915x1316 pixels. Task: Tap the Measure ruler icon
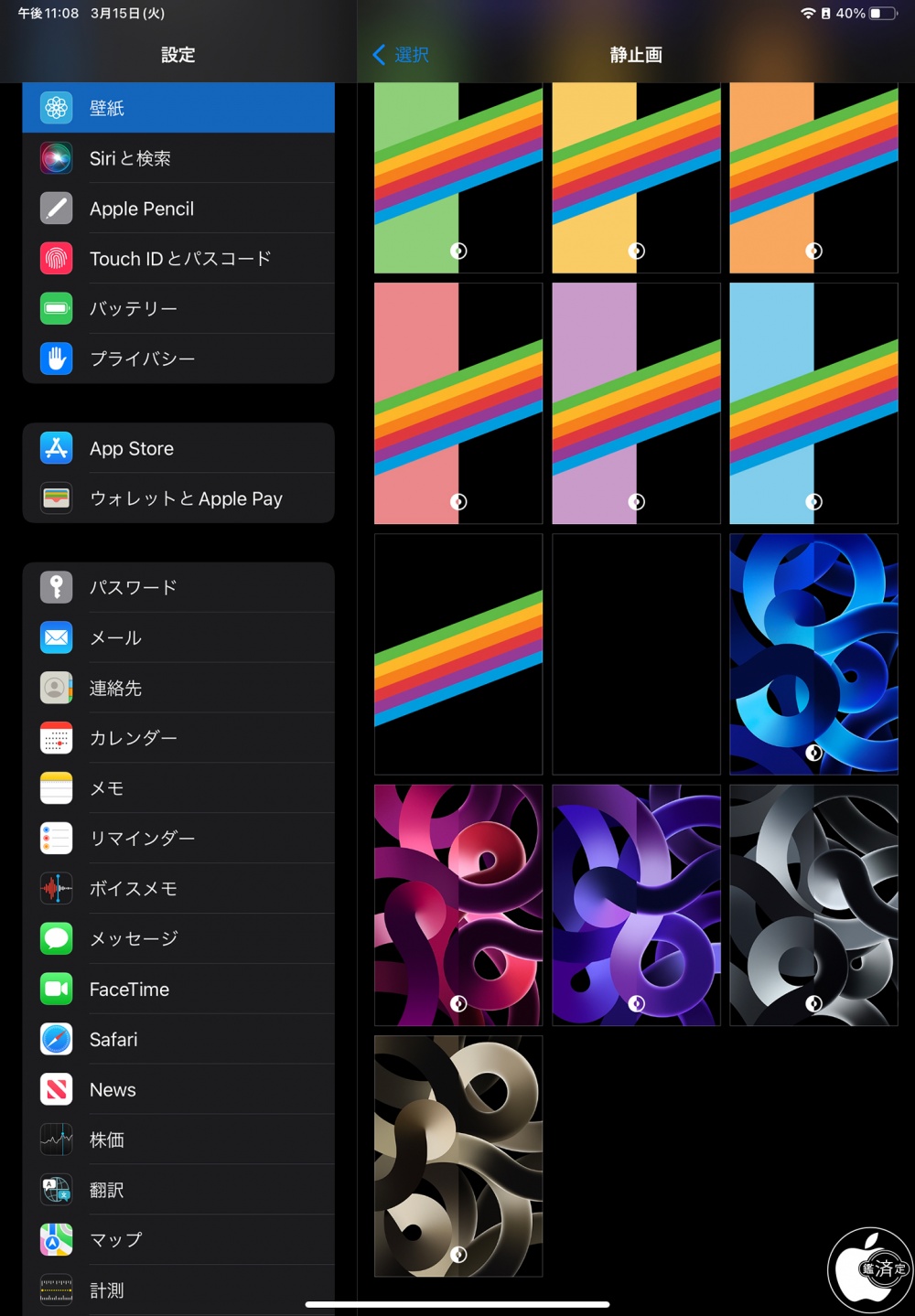click(56, 1290)
